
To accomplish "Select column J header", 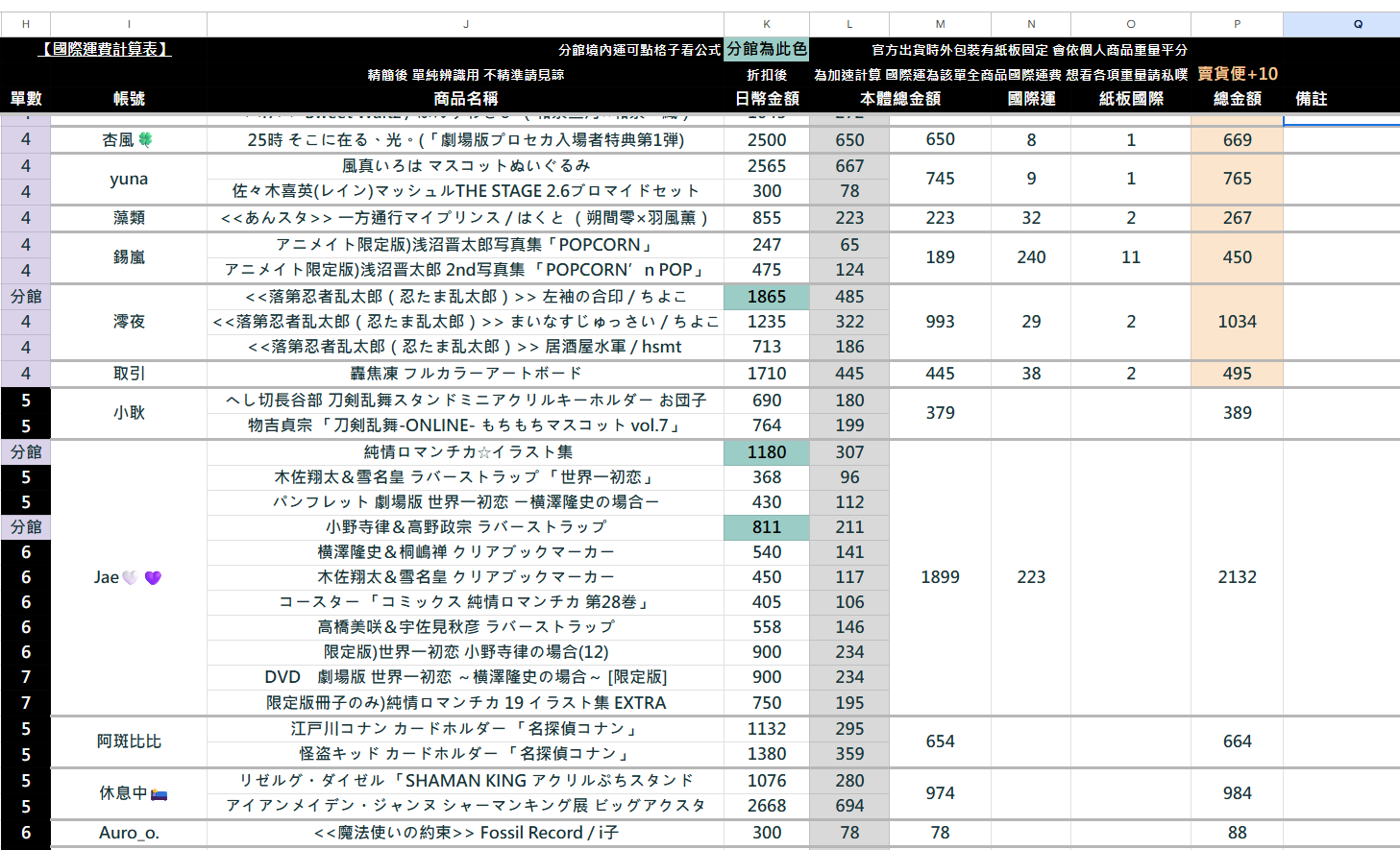I will click(x=466, y=24).
